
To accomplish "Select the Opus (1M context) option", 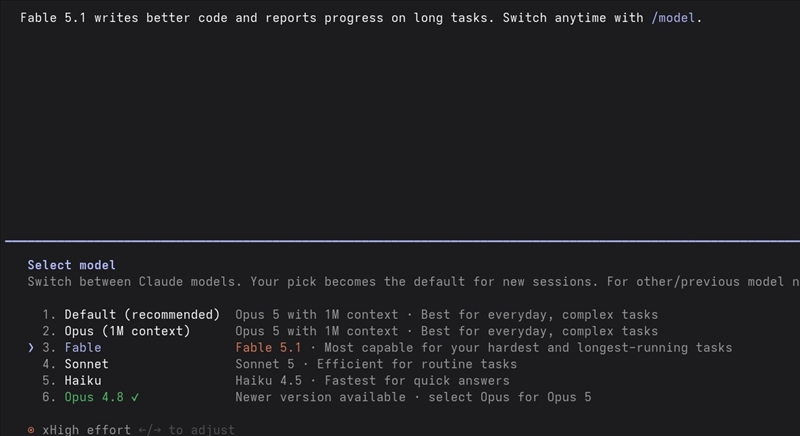I will [x=127, y=331].
